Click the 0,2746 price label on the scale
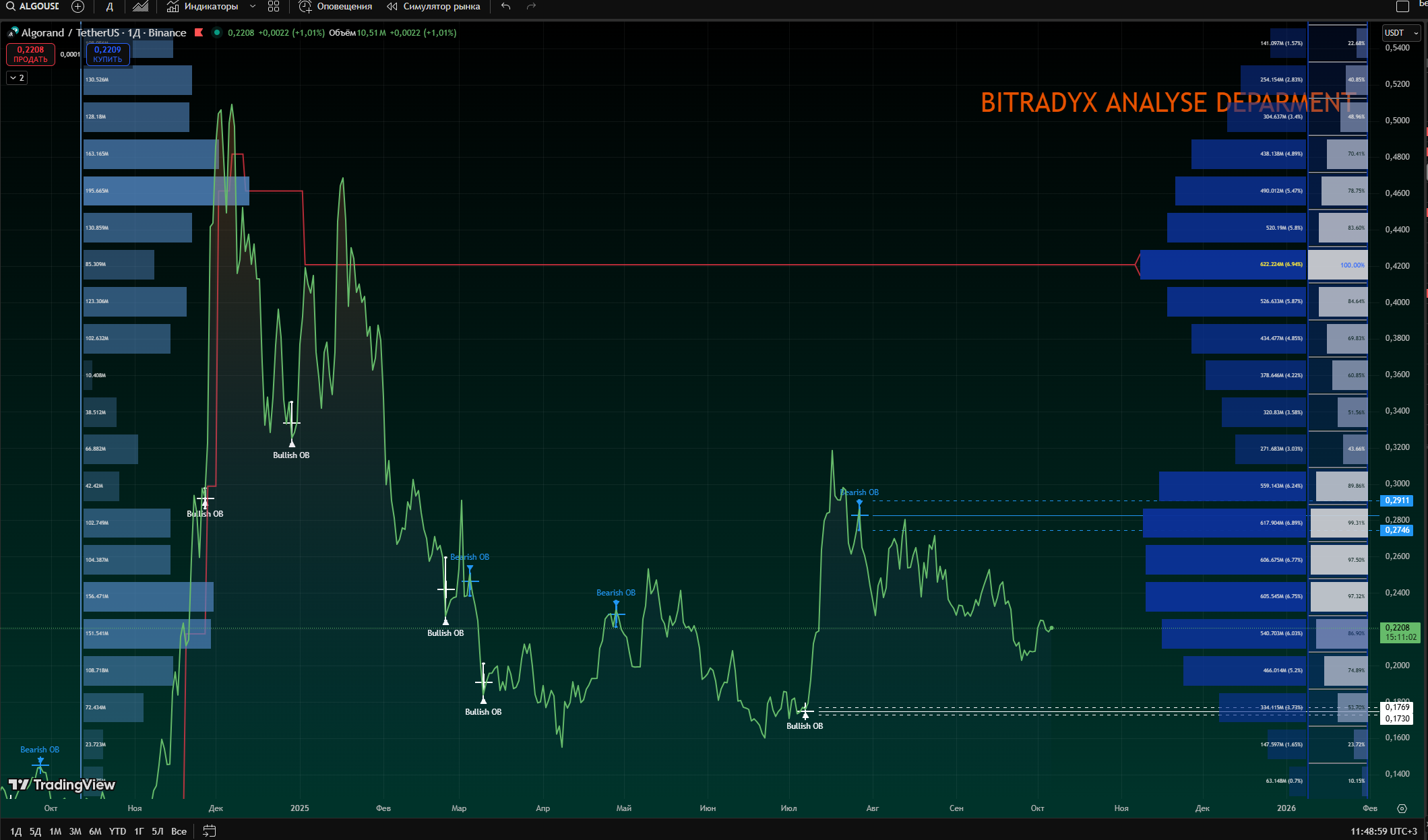The width and height of the screenshot is (1428, 840). (x=1397, y=530)
